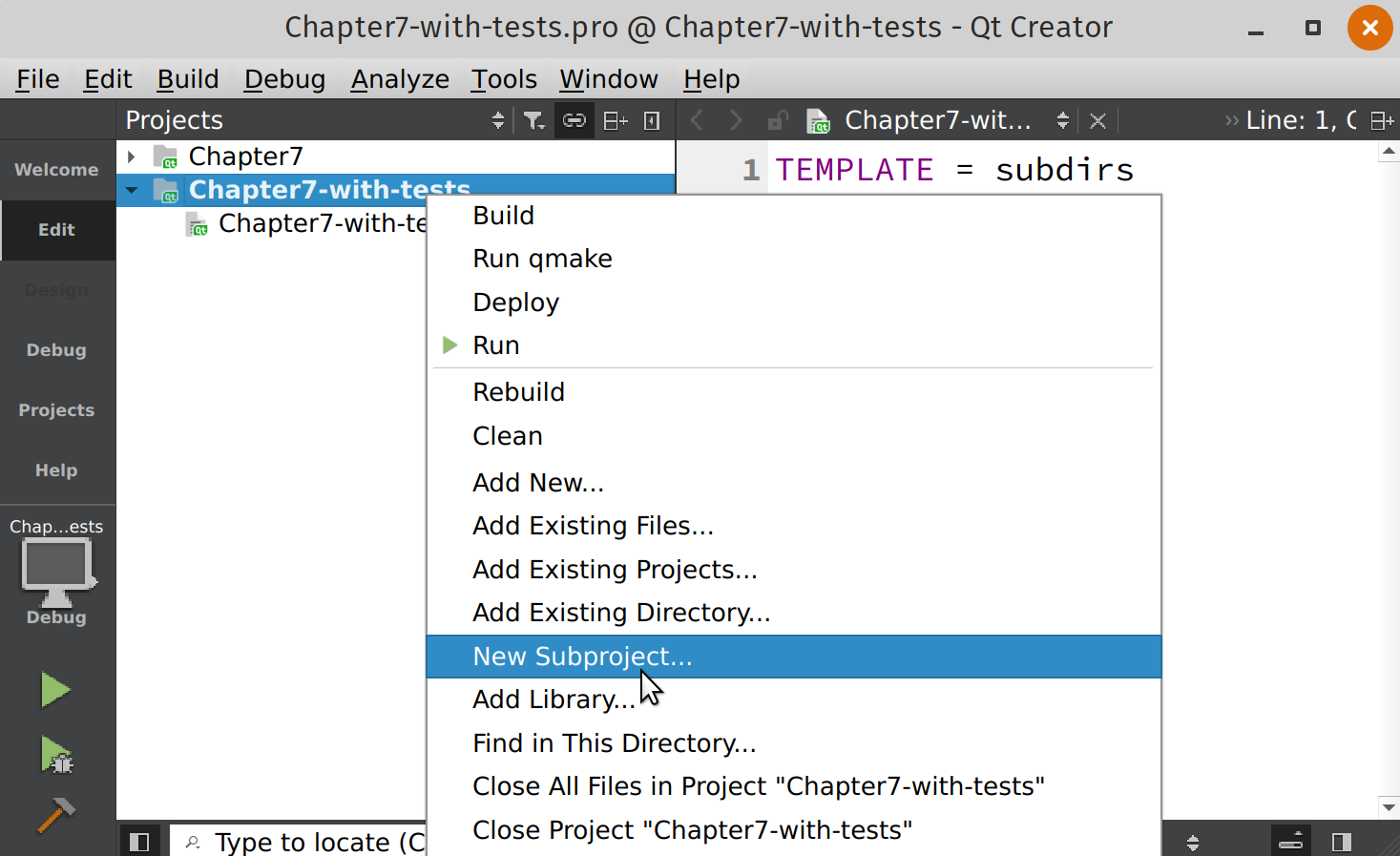Click the back navigation arrow in the editor toolbar
Image resolution: width=1400 pixels, height=856 pixels.
(x=696, y=120)
